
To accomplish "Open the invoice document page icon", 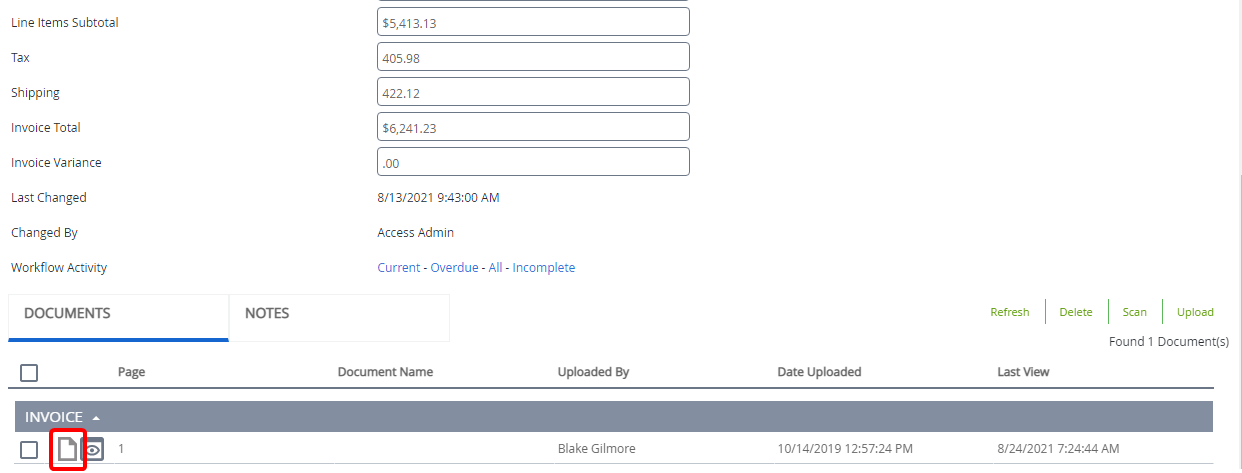I will click(x=66, y=450).
